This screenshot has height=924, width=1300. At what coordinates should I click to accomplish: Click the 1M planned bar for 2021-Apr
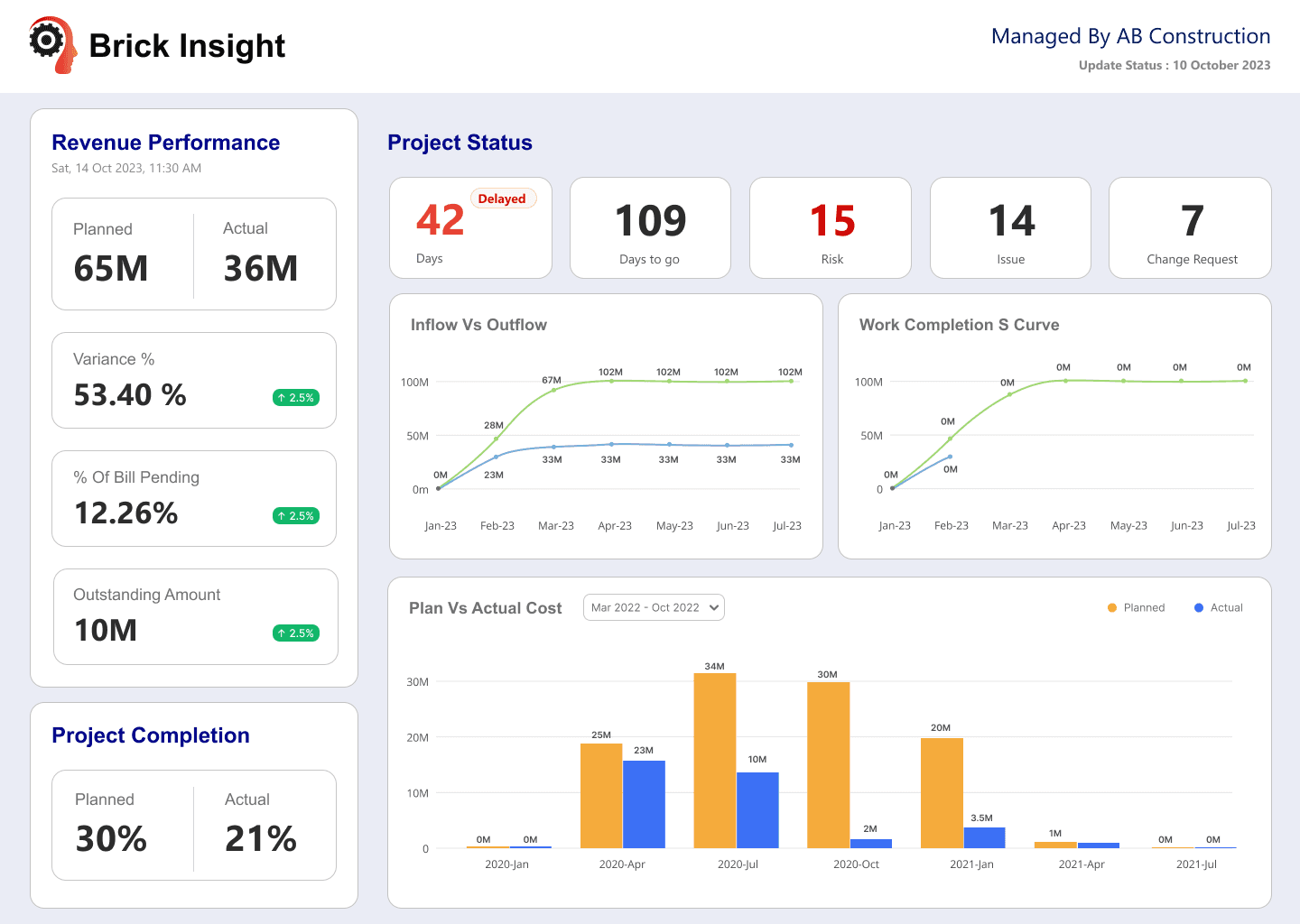point(1055,845)
